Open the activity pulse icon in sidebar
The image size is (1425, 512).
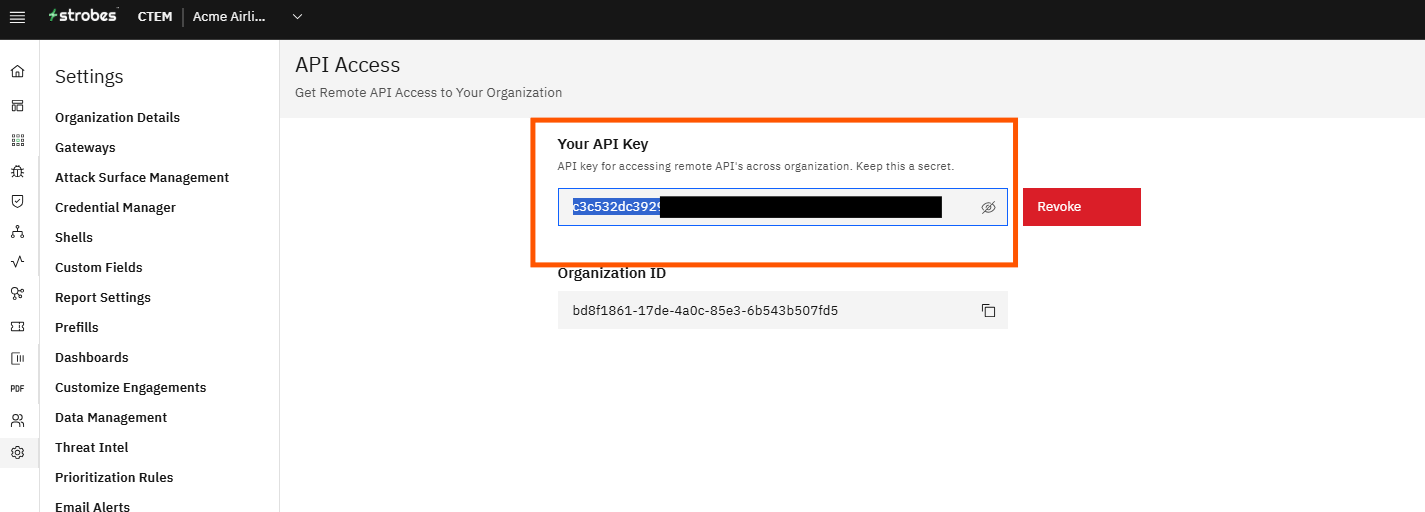click(17, 262)
